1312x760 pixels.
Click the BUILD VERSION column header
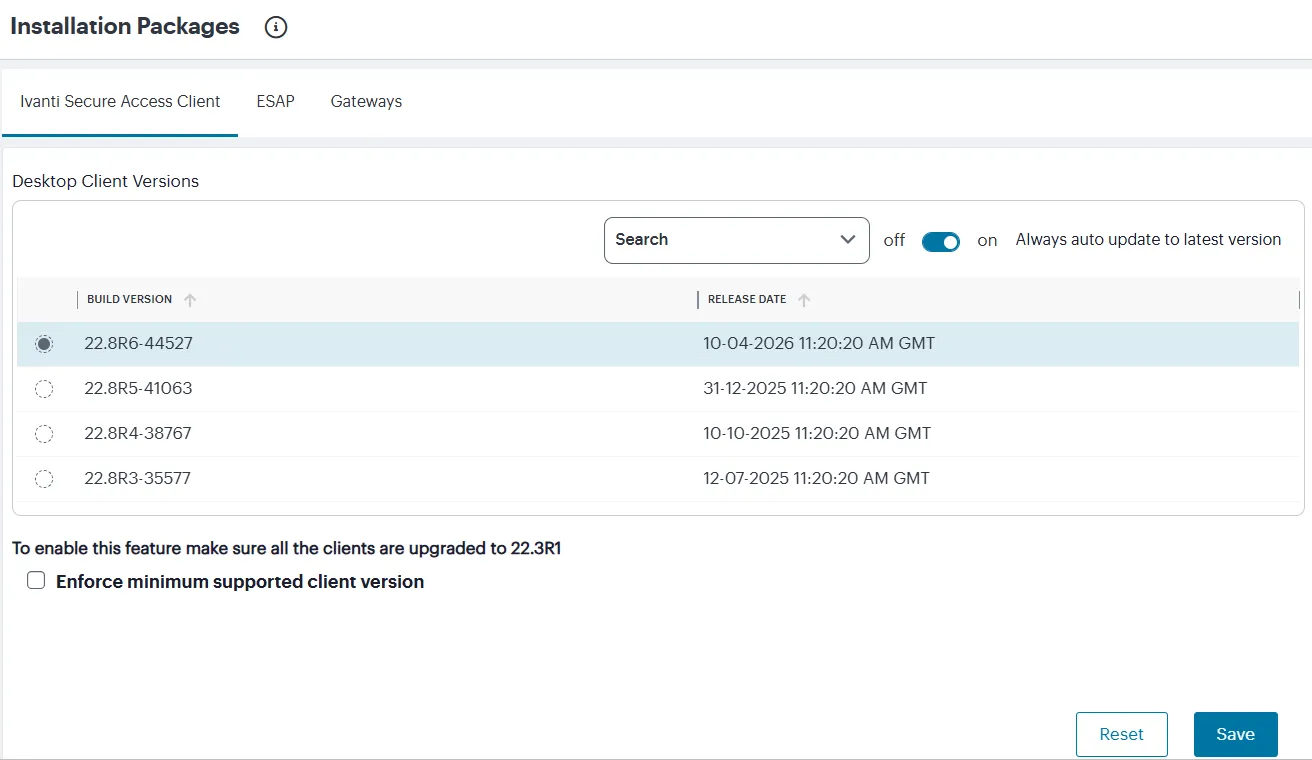129,300
